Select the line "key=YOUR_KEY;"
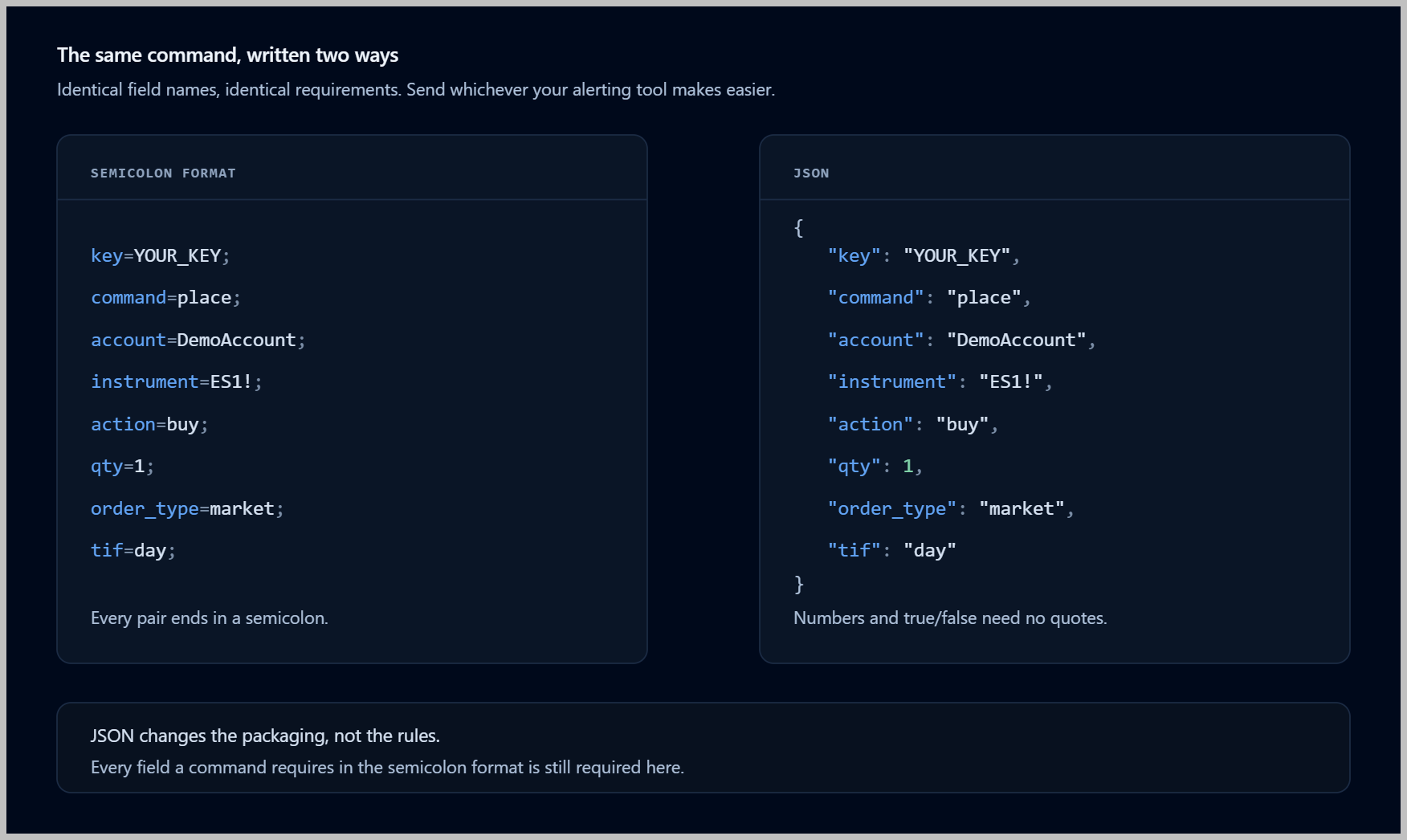Viewport: 1407px width, 840px height. pyautogui.click(x=161, y=256)
